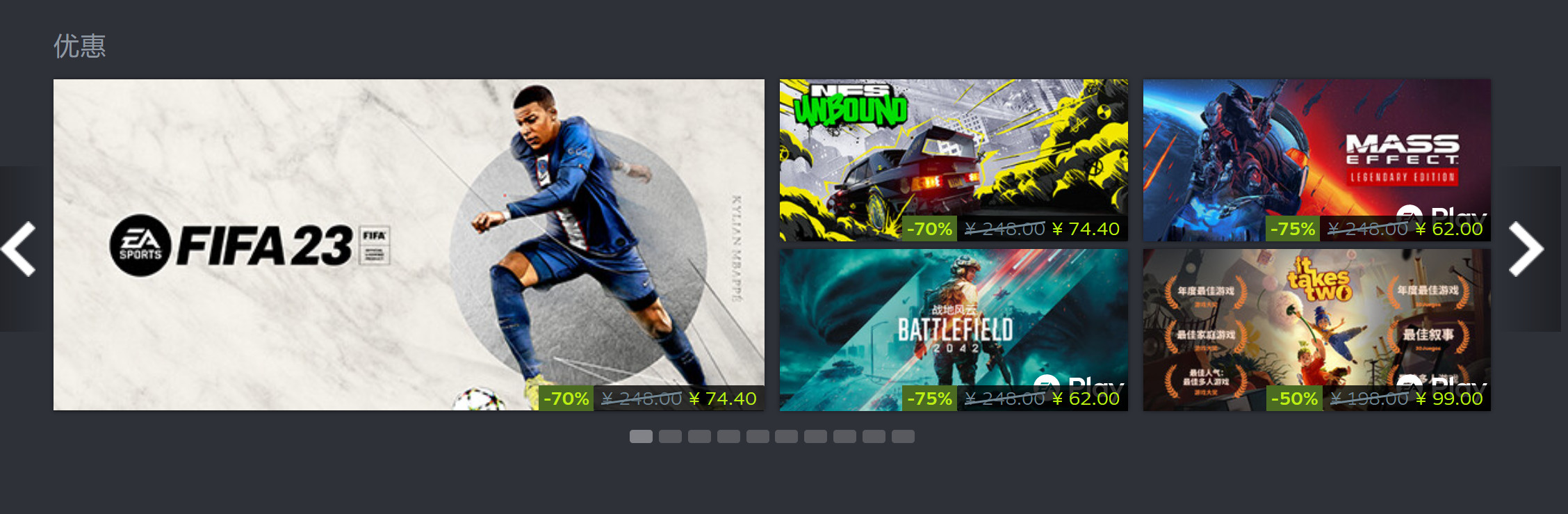Click the FIFA 23 -70% discount badge
The width and height of the screenshot is (1568, 514).
(566, 398)
